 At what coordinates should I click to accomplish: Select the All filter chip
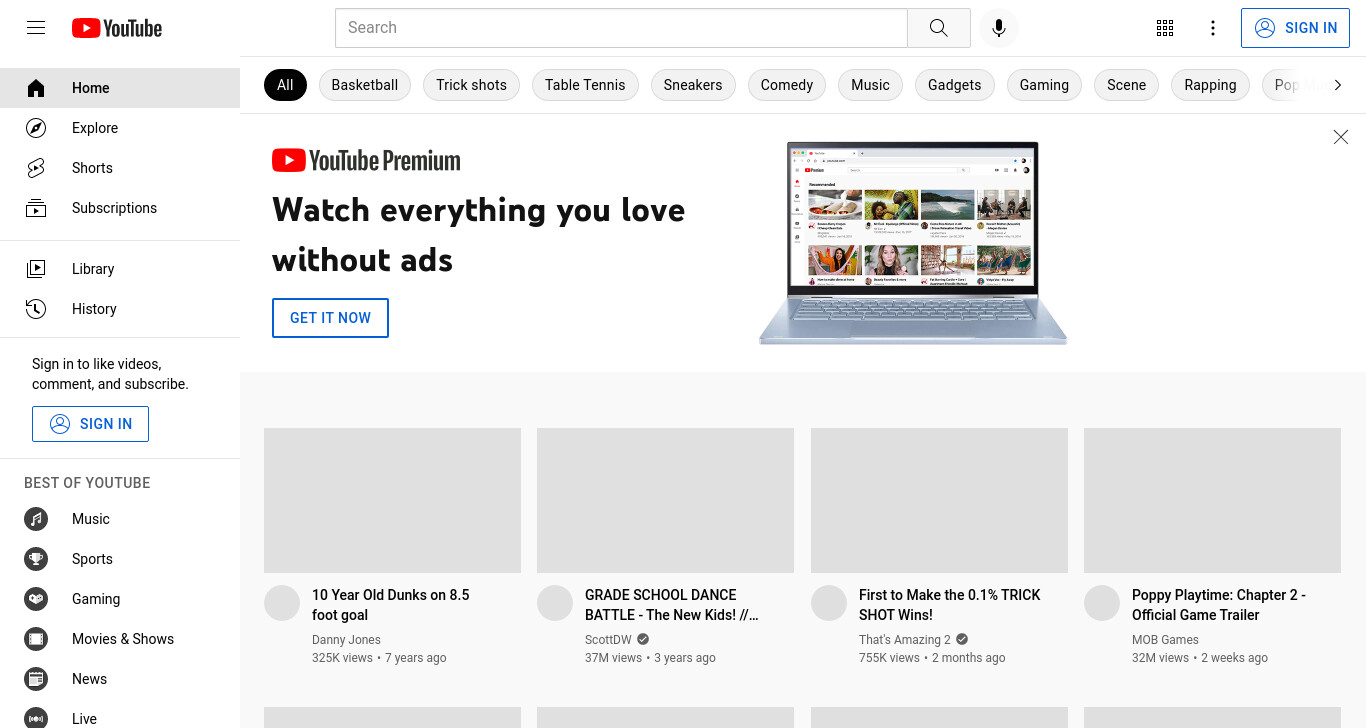(285, 85)
